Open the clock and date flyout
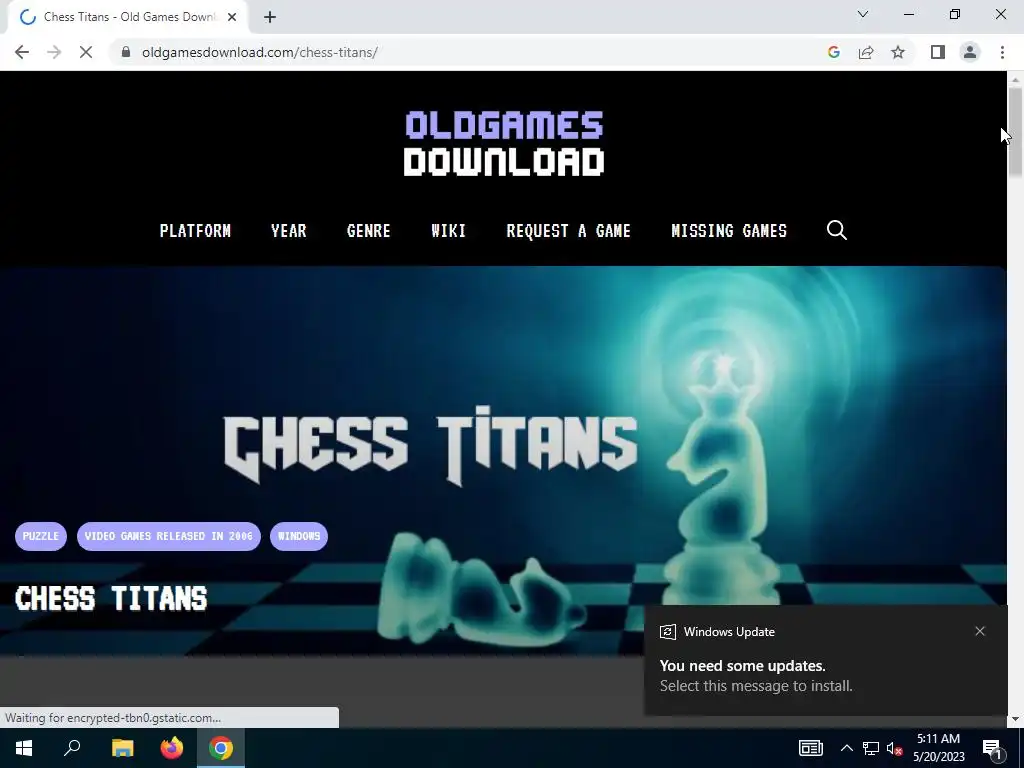1024x768 pixels. point(938,748)
